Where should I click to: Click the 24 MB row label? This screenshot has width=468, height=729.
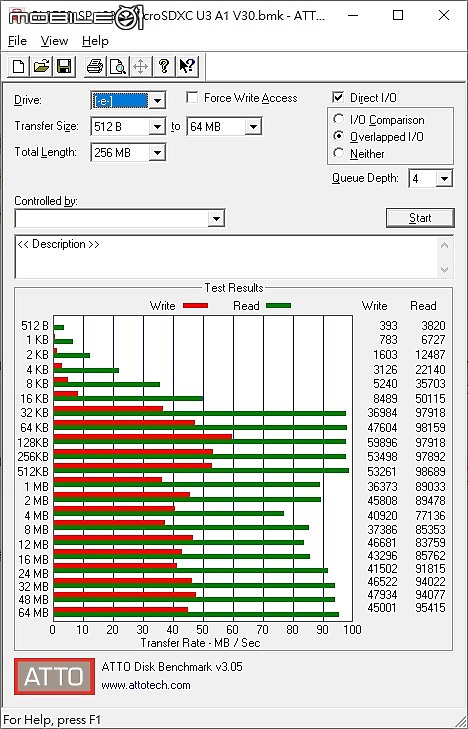coord(33,574)
